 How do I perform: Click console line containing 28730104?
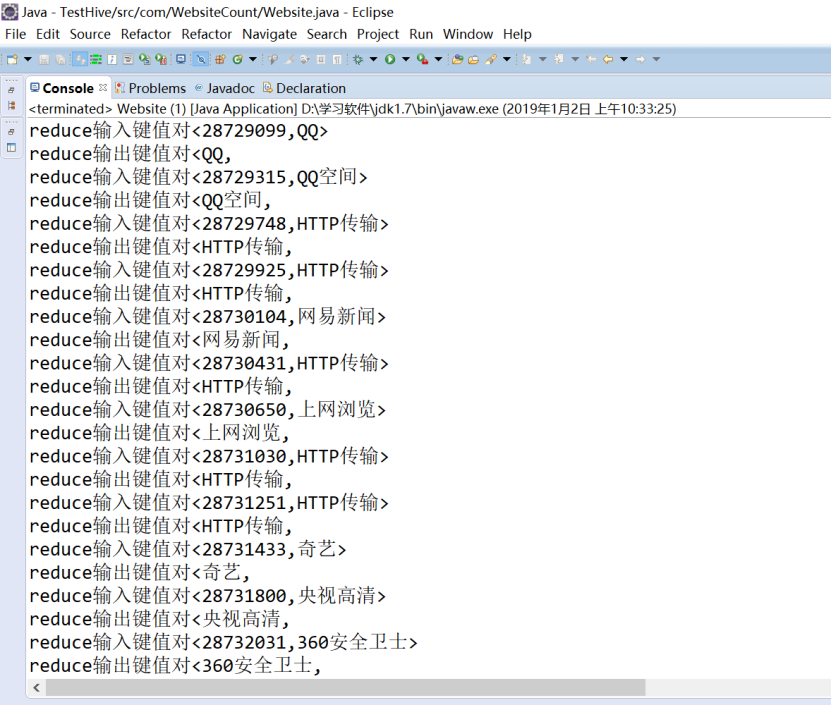coord(208,316)
